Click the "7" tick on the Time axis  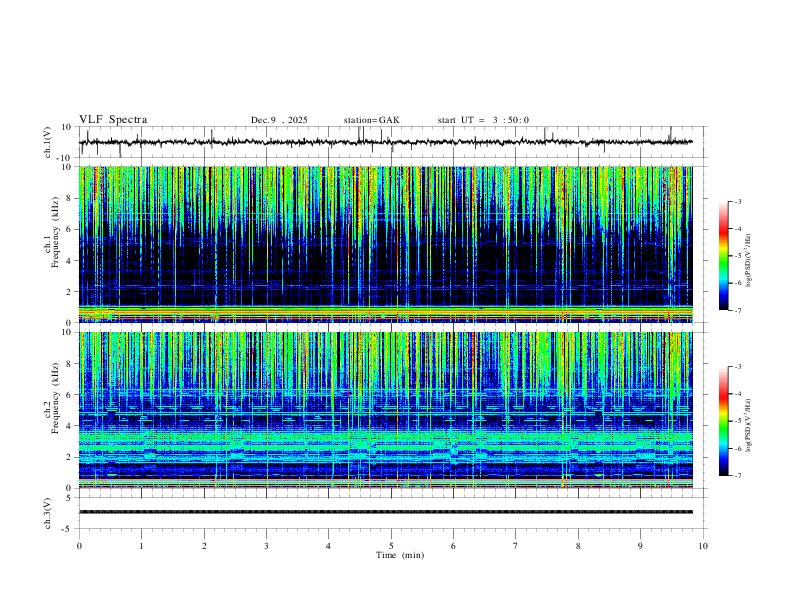pyautogui.click(x=516, y=546)
